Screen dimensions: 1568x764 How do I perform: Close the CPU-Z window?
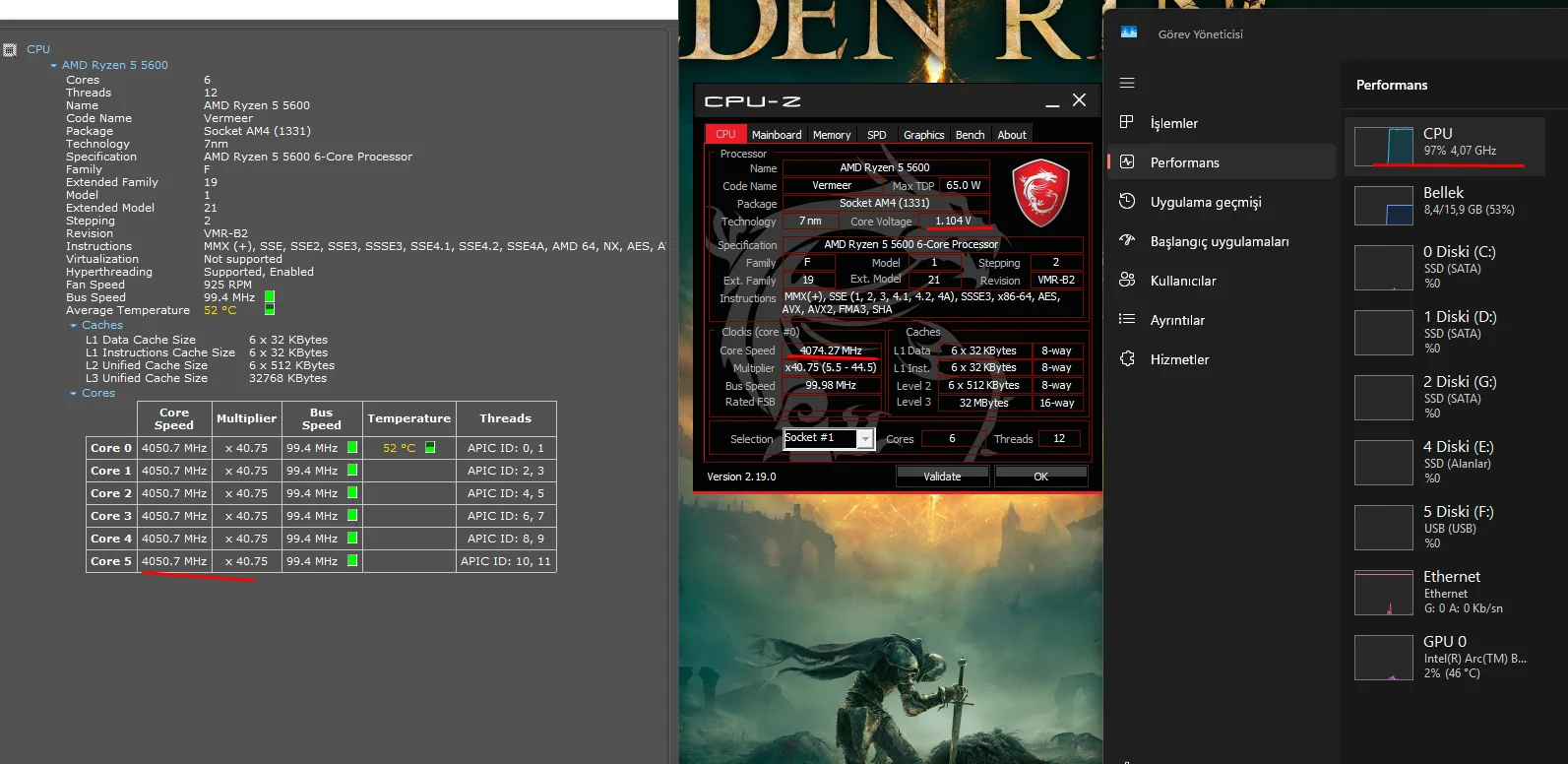click(x=1079, y=100)
